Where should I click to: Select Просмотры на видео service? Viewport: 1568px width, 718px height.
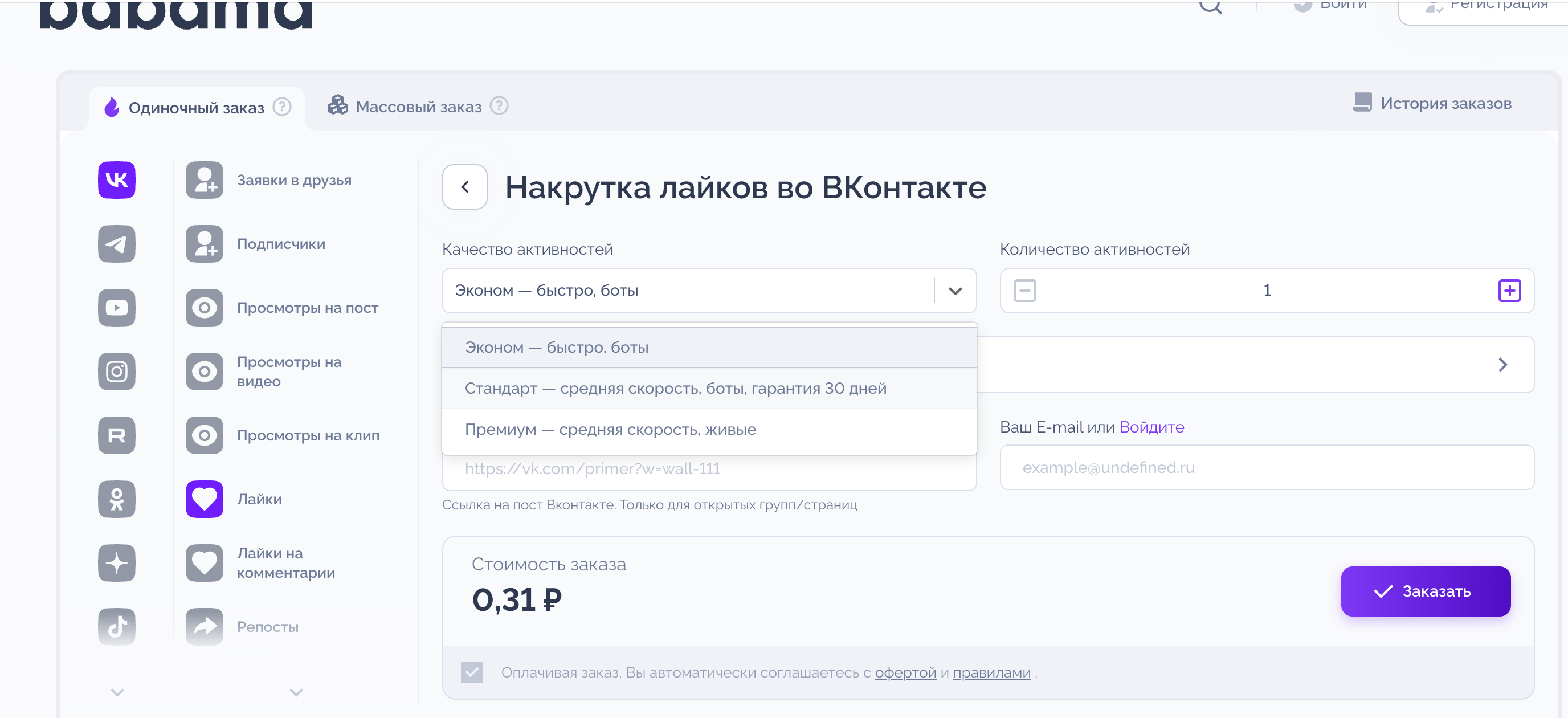tap(290, 372)
